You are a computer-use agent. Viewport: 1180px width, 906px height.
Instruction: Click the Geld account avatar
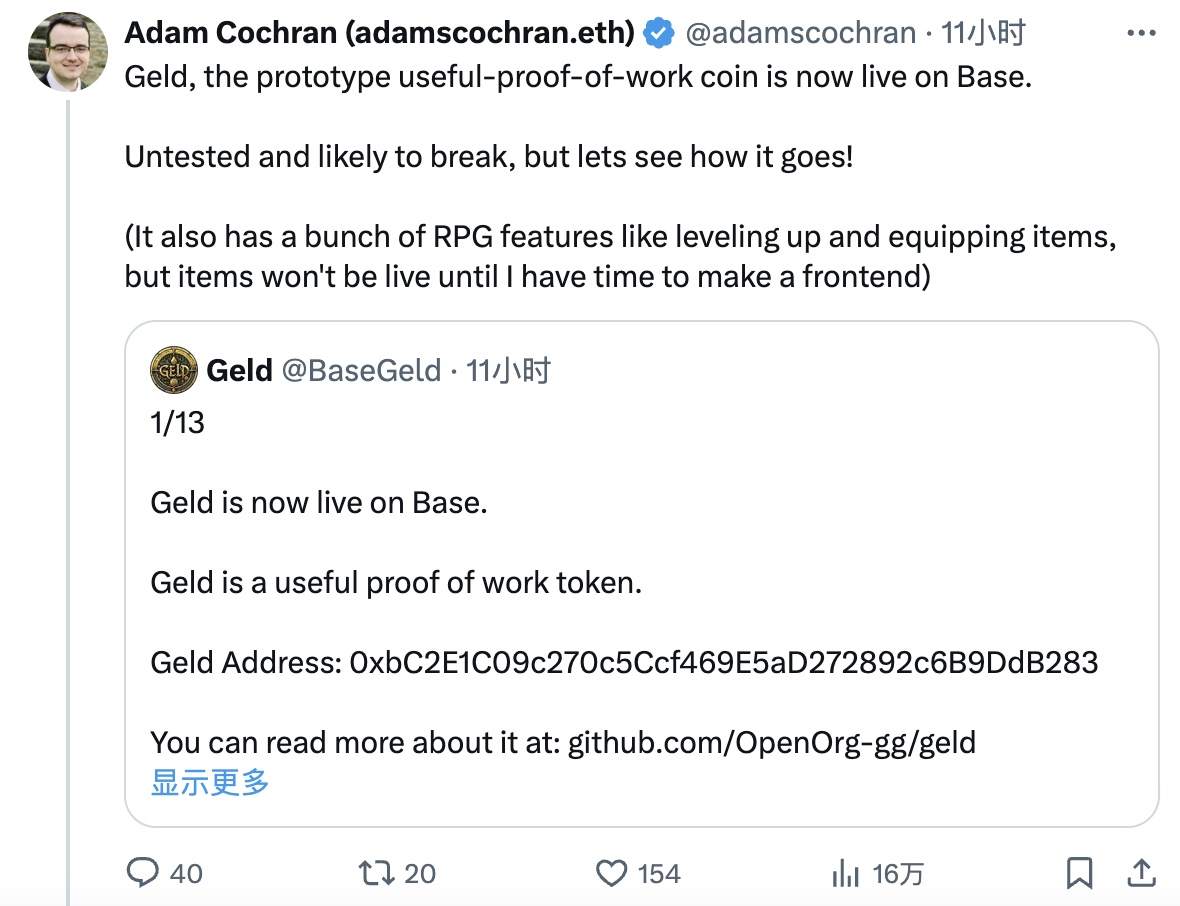click(x=174, y=371)
